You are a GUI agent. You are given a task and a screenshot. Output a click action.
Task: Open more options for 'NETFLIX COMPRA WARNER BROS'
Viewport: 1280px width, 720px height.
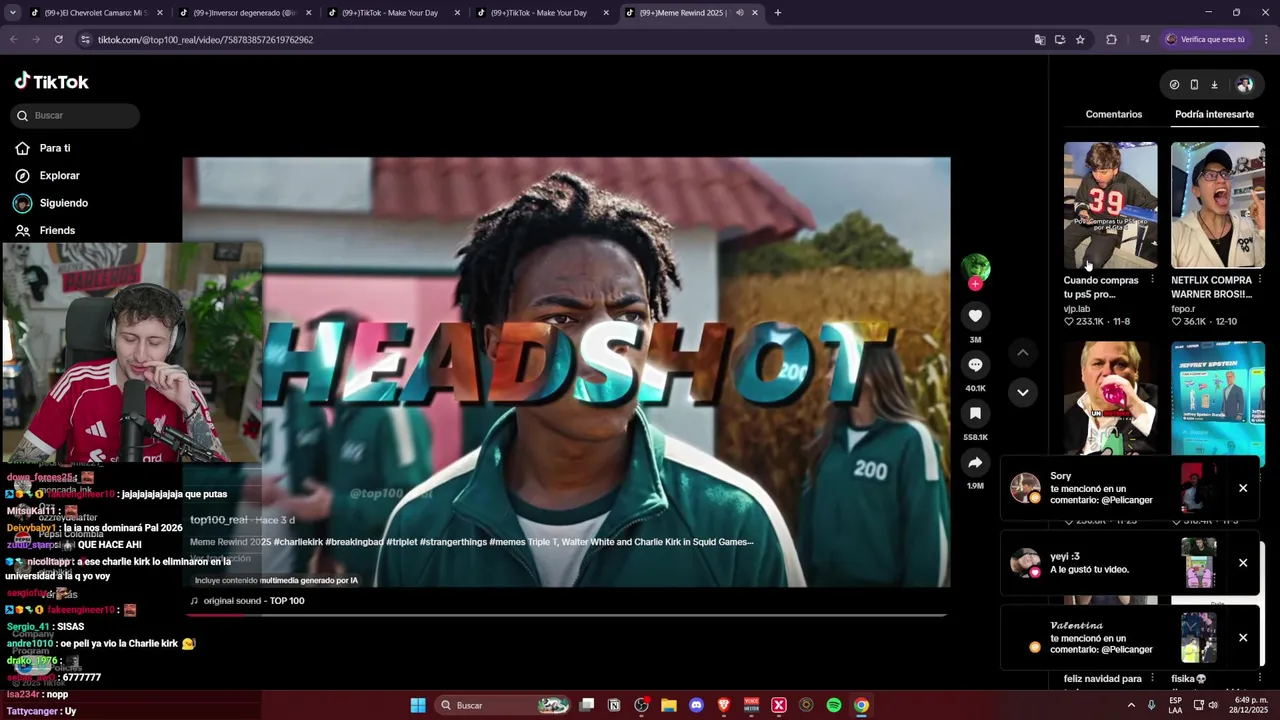point(1259,280)
